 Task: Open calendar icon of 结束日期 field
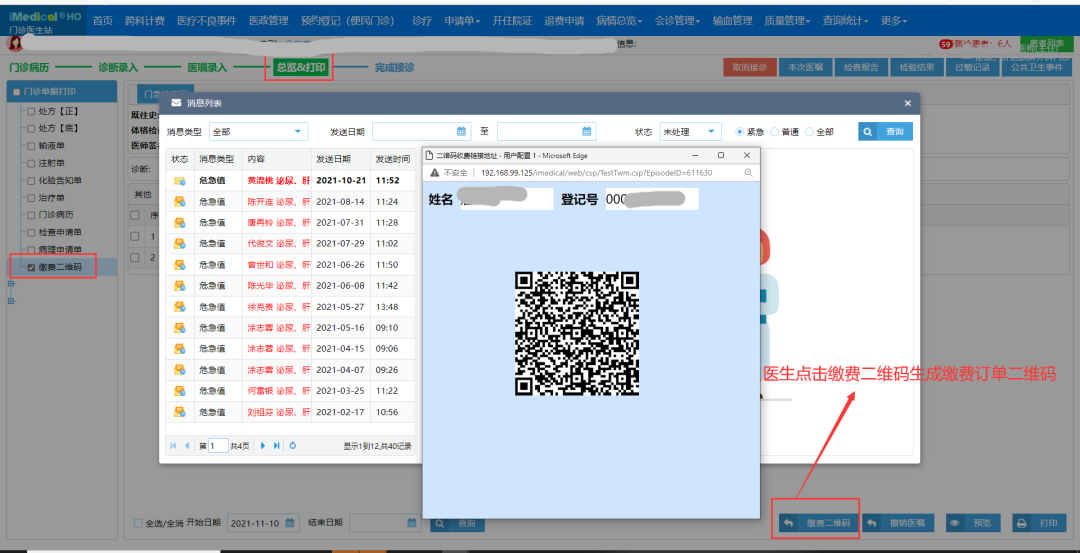(x=412, y=523)
